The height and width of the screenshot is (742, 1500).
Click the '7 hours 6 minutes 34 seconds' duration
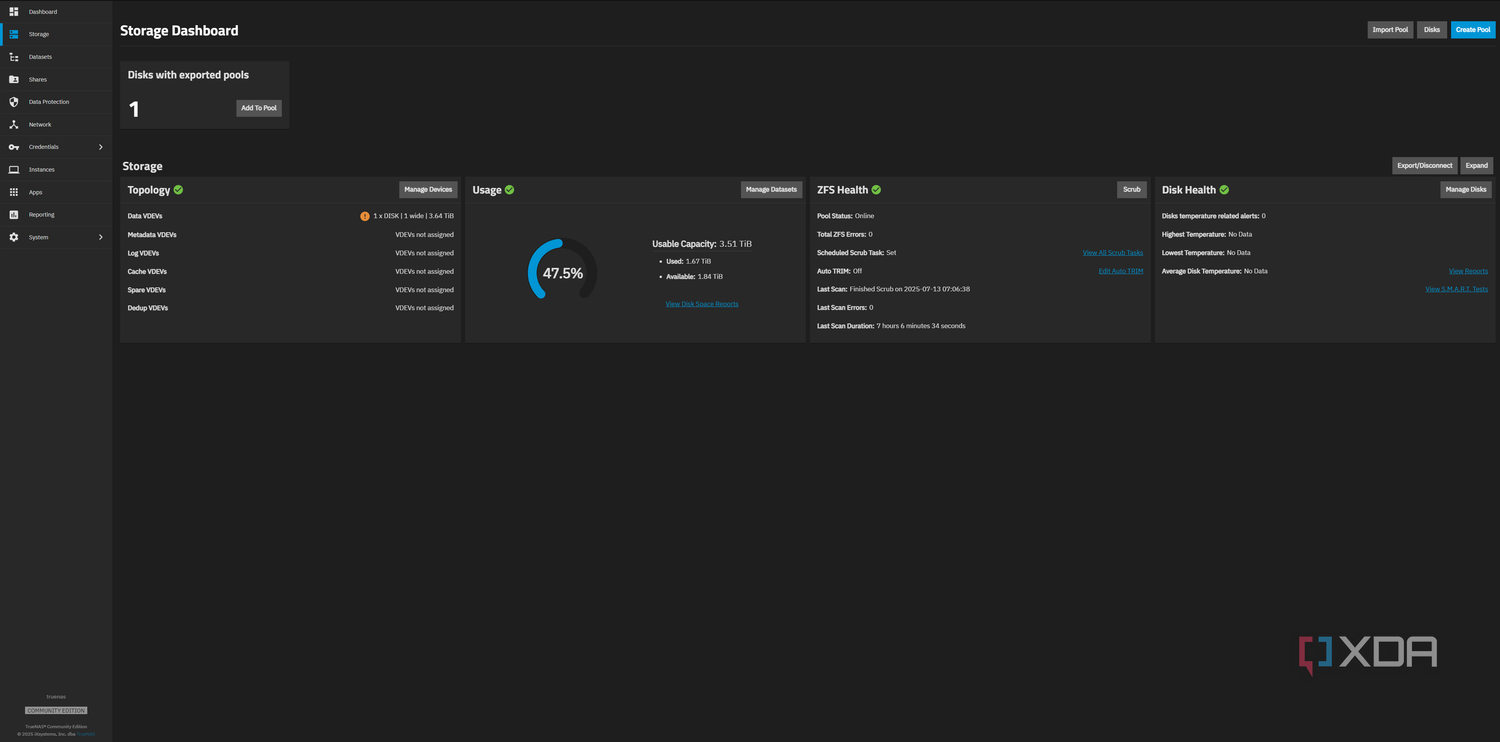(x=921, y=326)
